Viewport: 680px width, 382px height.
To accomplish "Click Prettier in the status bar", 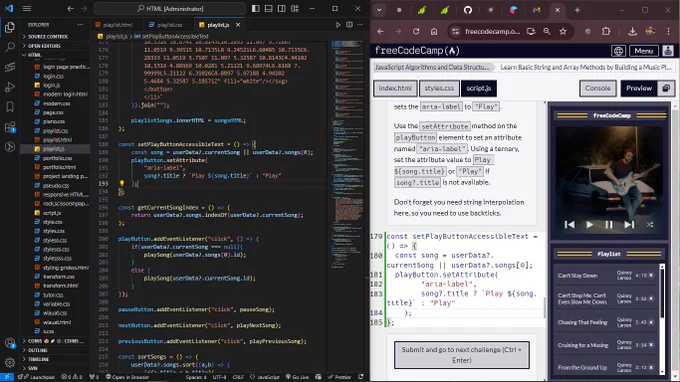I will (339, 377).
